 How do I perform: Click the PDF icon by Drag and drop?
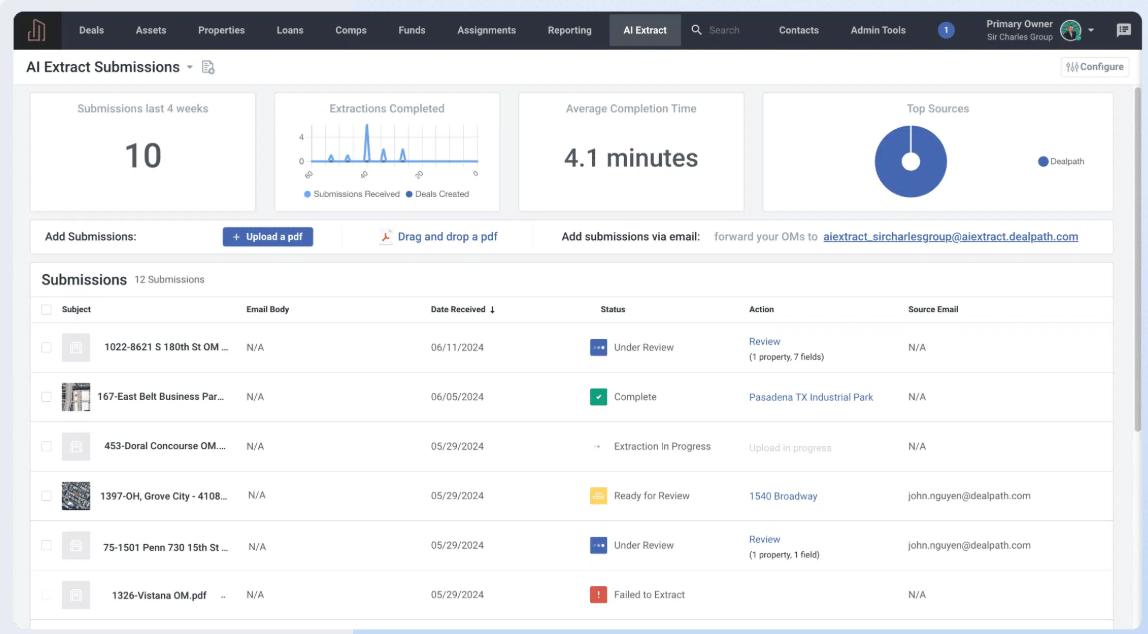tap(386, 236)
